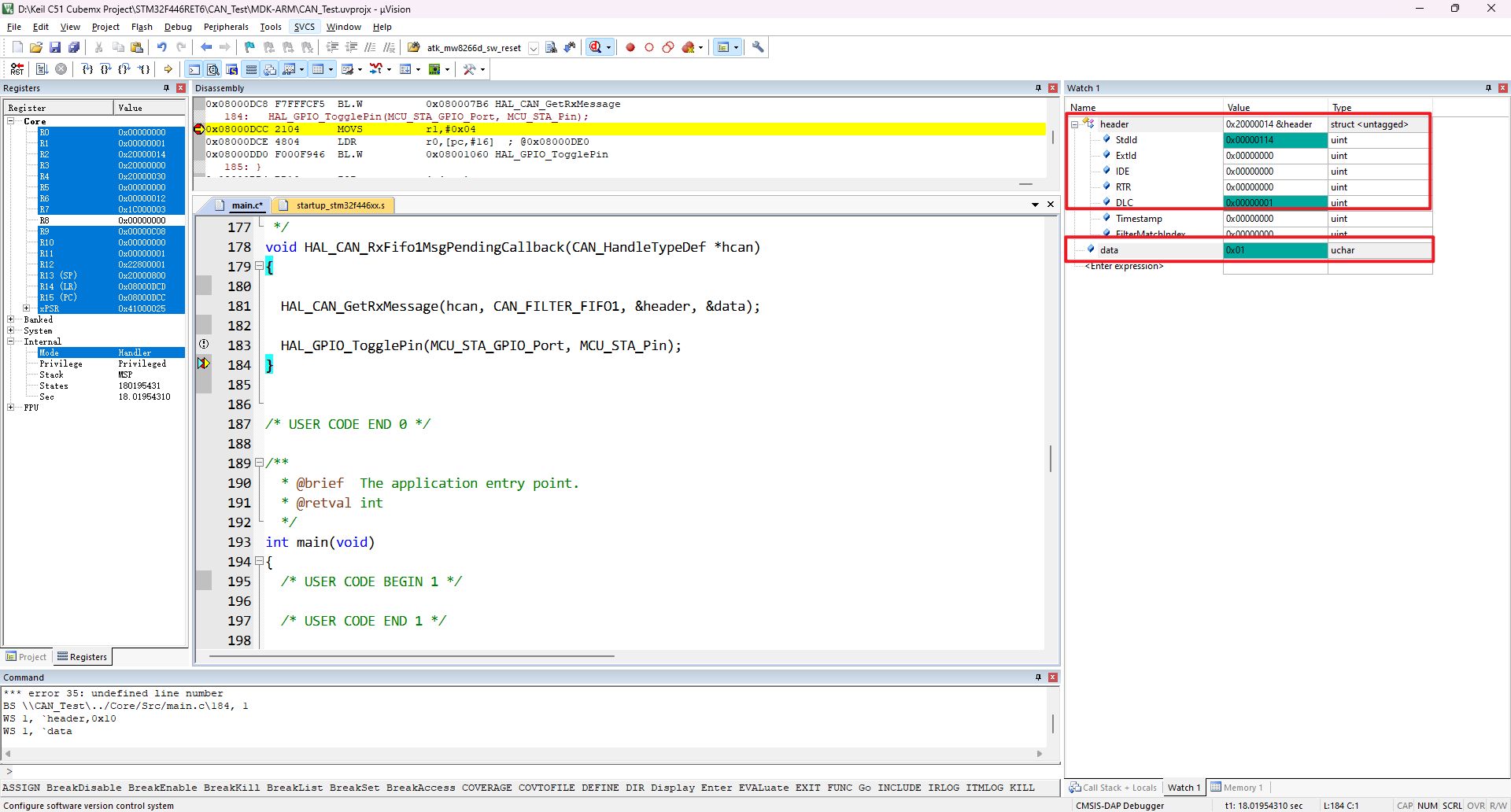This screenshot has height=812, width=1511.
Task: Switch to startup_stm32f446xx.s tab
Action: pyautogui.click(x=333, y=205)
